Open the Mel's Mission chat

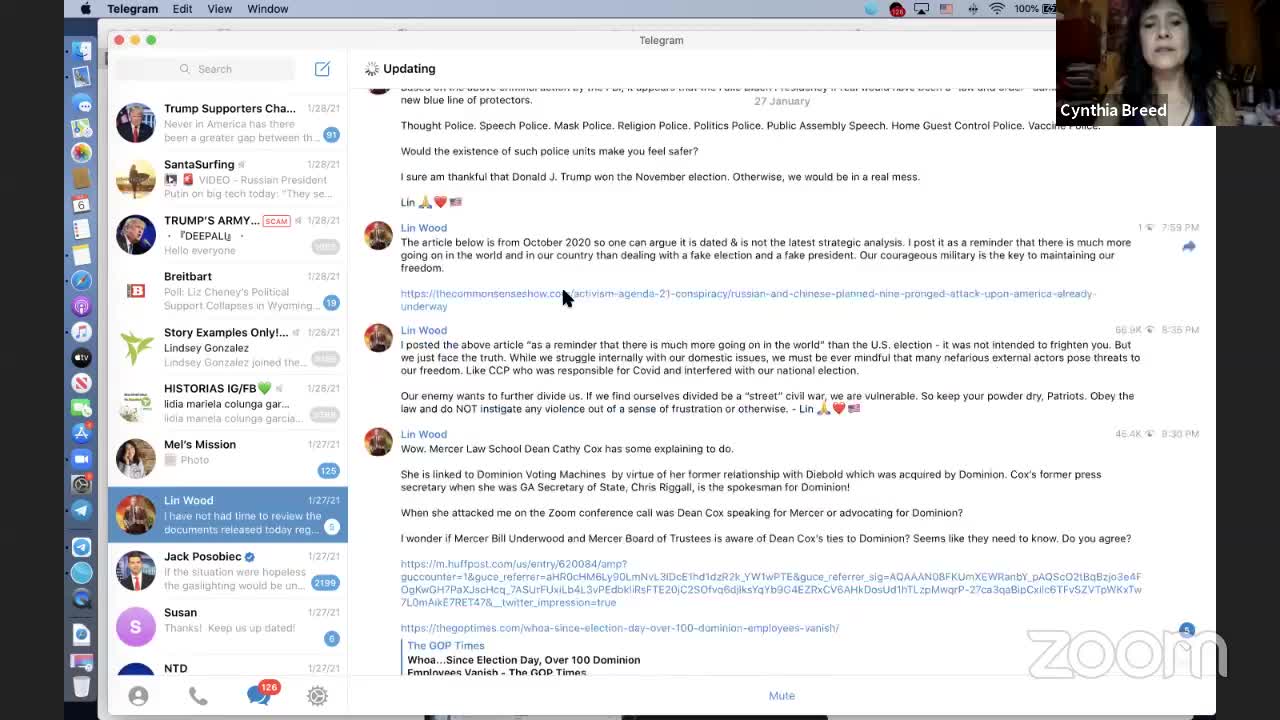[x=228, y=458]
